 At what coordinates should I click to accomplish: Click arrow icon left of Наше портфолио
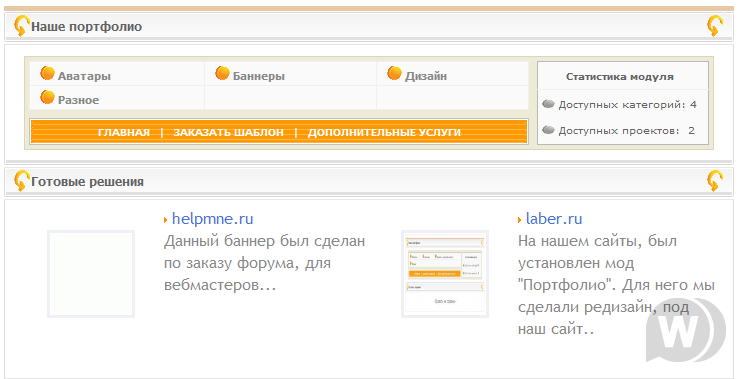click(x=21, y=26)
